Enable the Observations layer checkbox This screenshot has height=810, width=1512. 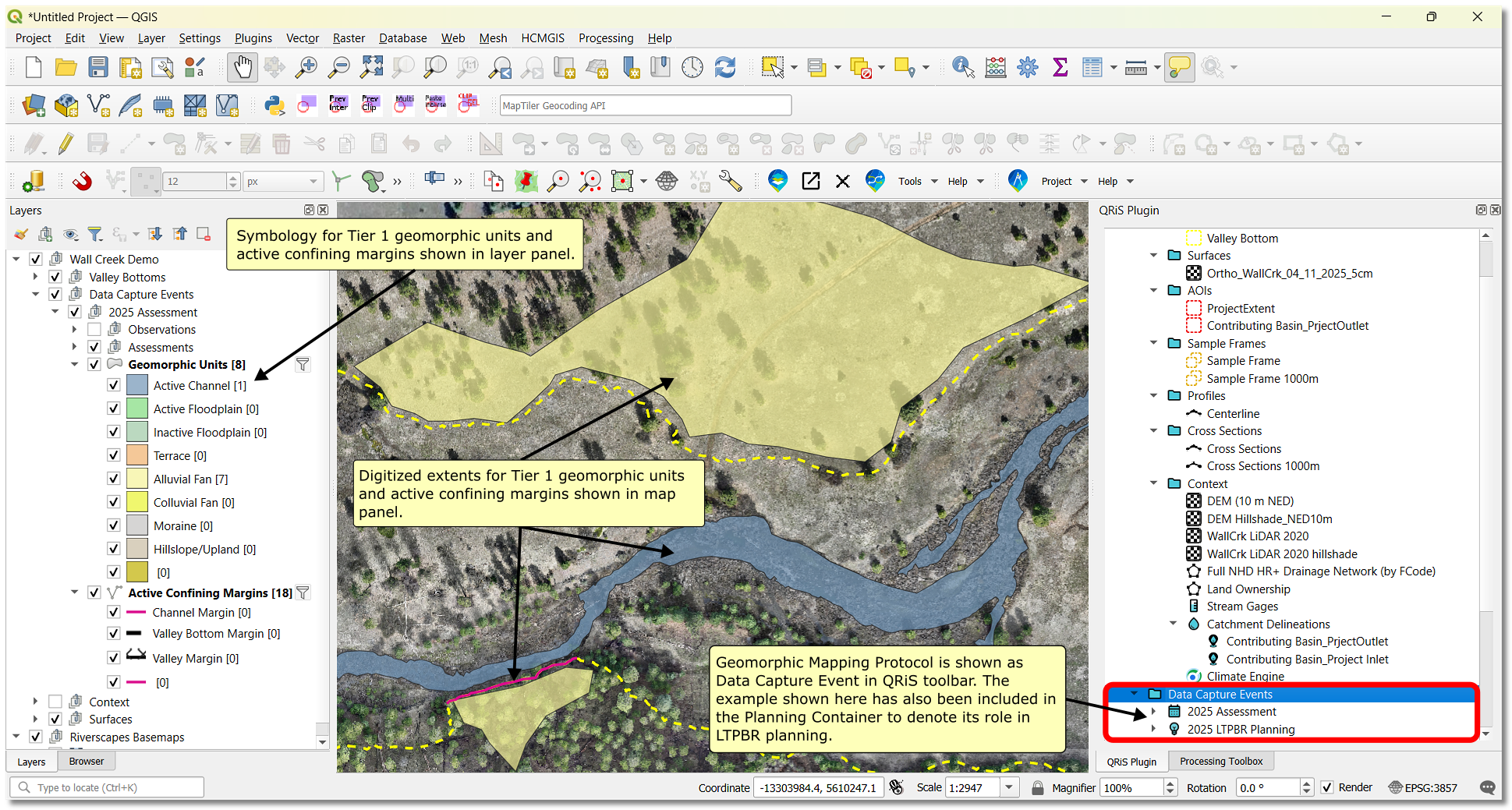pyautogui.click(x=94, y=329)
